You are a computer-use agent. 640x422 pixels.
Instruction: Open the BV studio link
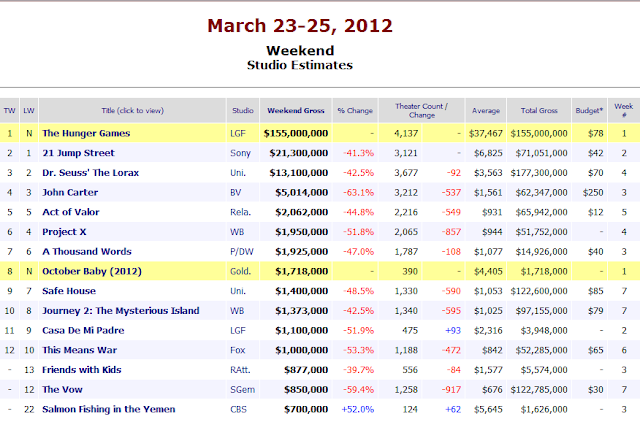pos(236,192)
